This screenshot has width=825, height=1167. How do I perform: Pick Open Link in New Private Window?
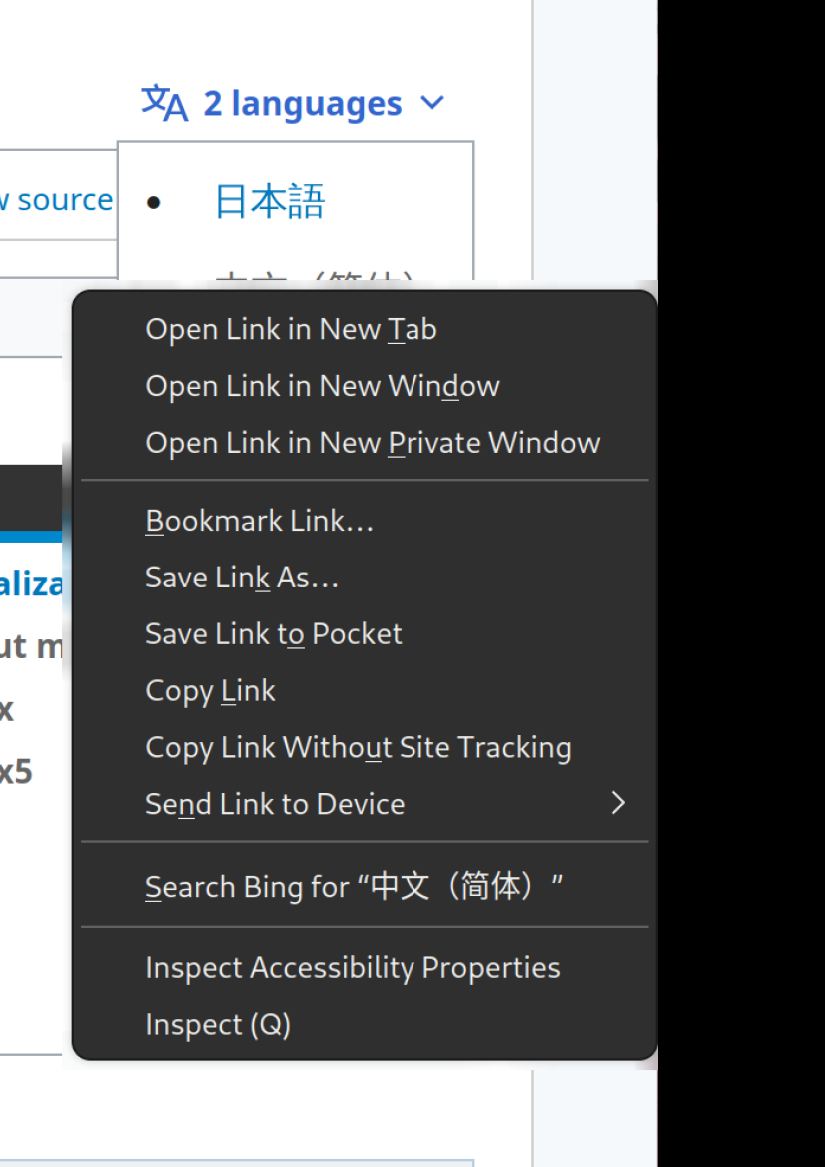(372, 443)
